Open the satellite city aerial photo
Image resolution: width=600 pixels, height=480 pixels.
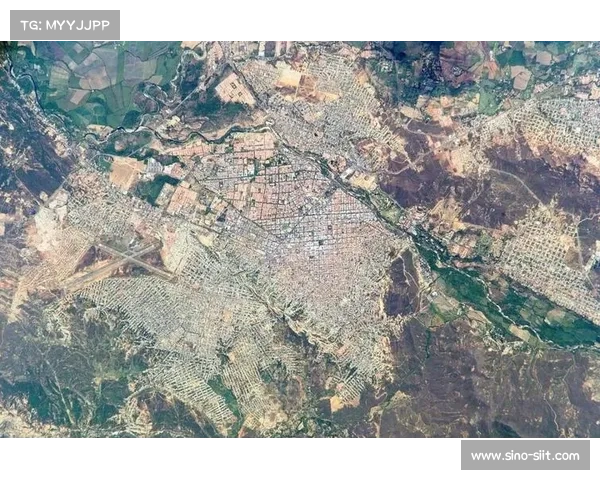coord(300,239)
